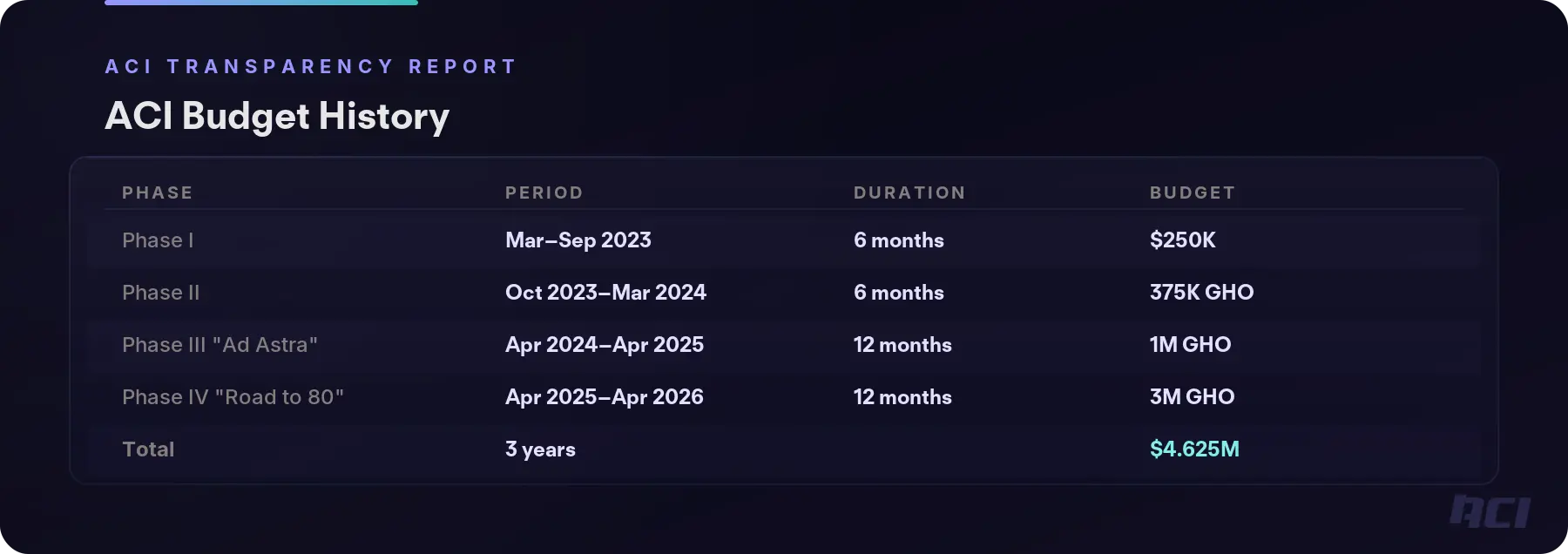Click the Duration column header
The image size is (1568, 554).
coord(909,193)
